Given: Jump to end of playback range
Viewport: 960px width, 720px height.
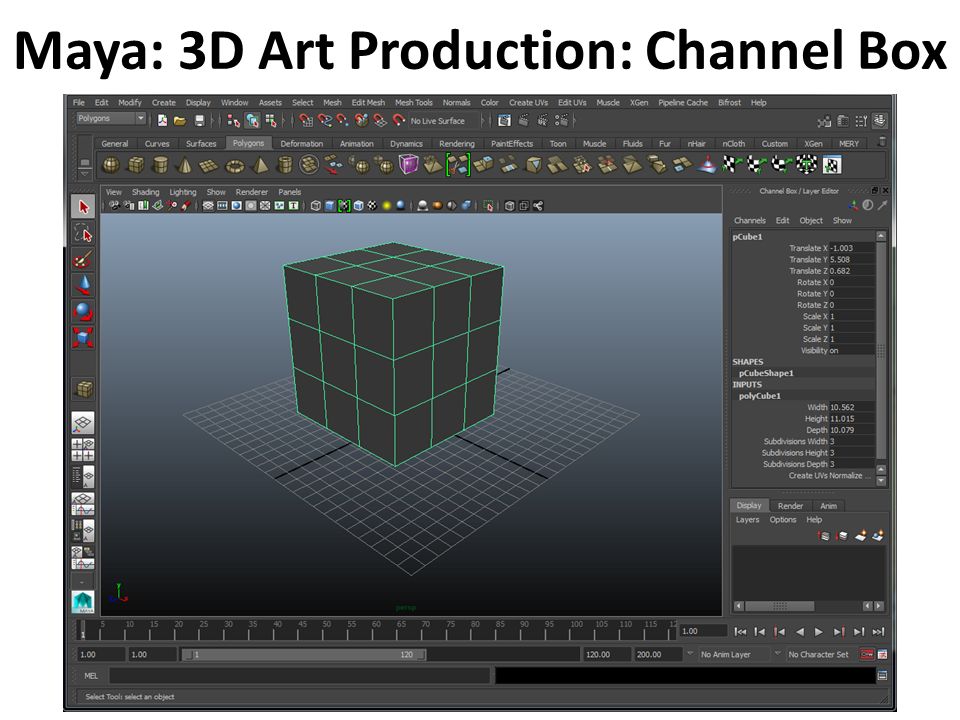Looking at the screenshot, I should point(879,631).
